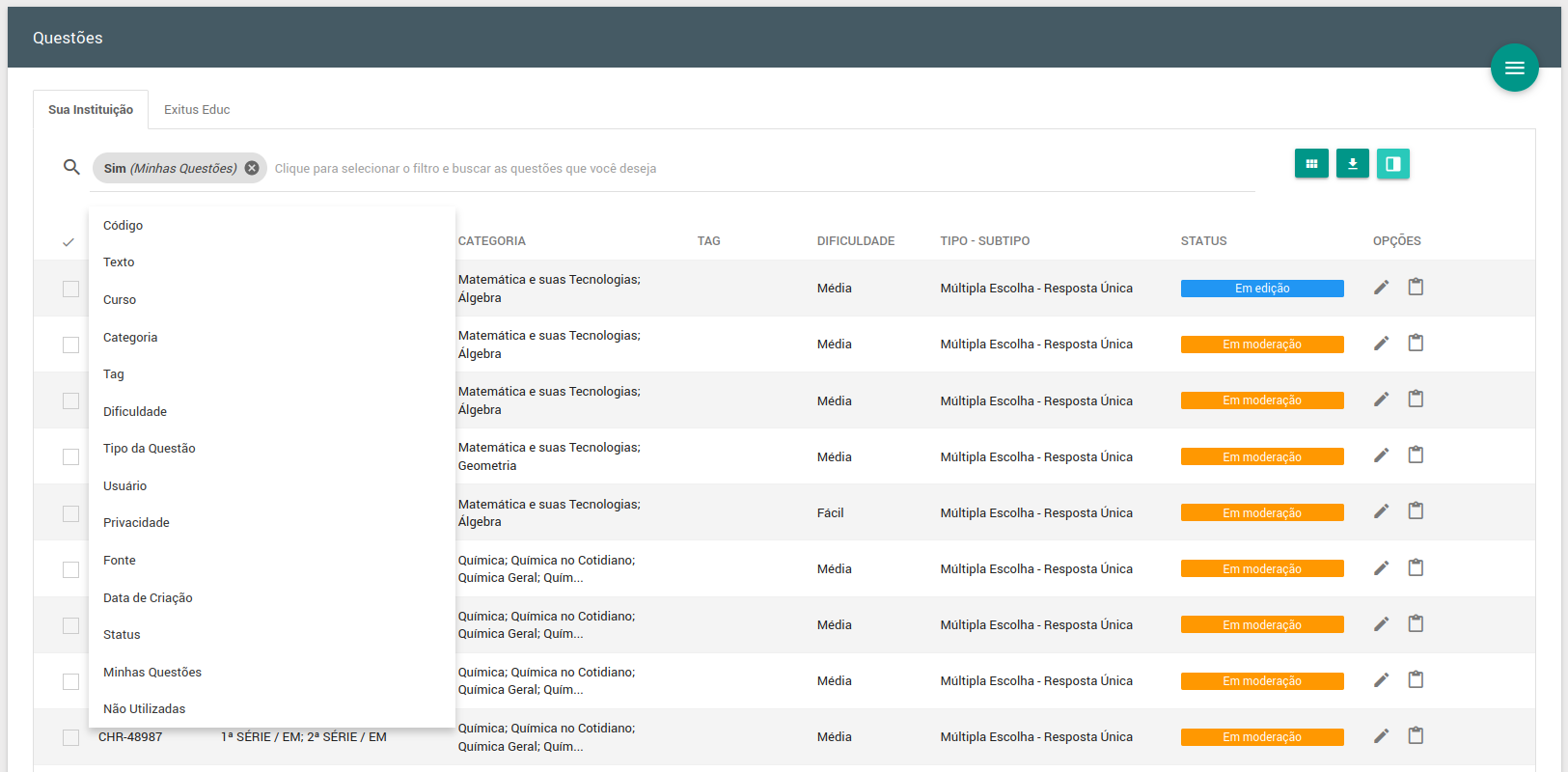Toggle the select-all checkmark in the header

[x=69, y=242]
